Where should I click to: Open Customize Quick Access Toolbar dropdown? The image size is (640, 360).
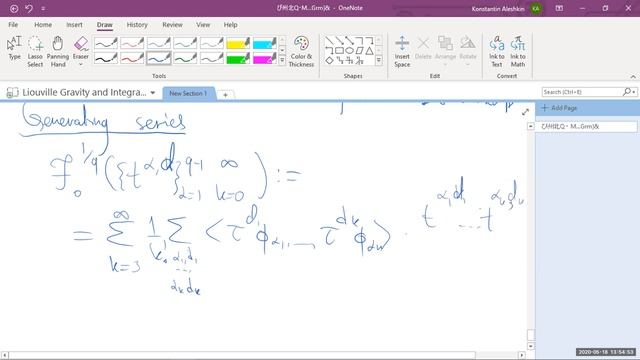(43, 8)
